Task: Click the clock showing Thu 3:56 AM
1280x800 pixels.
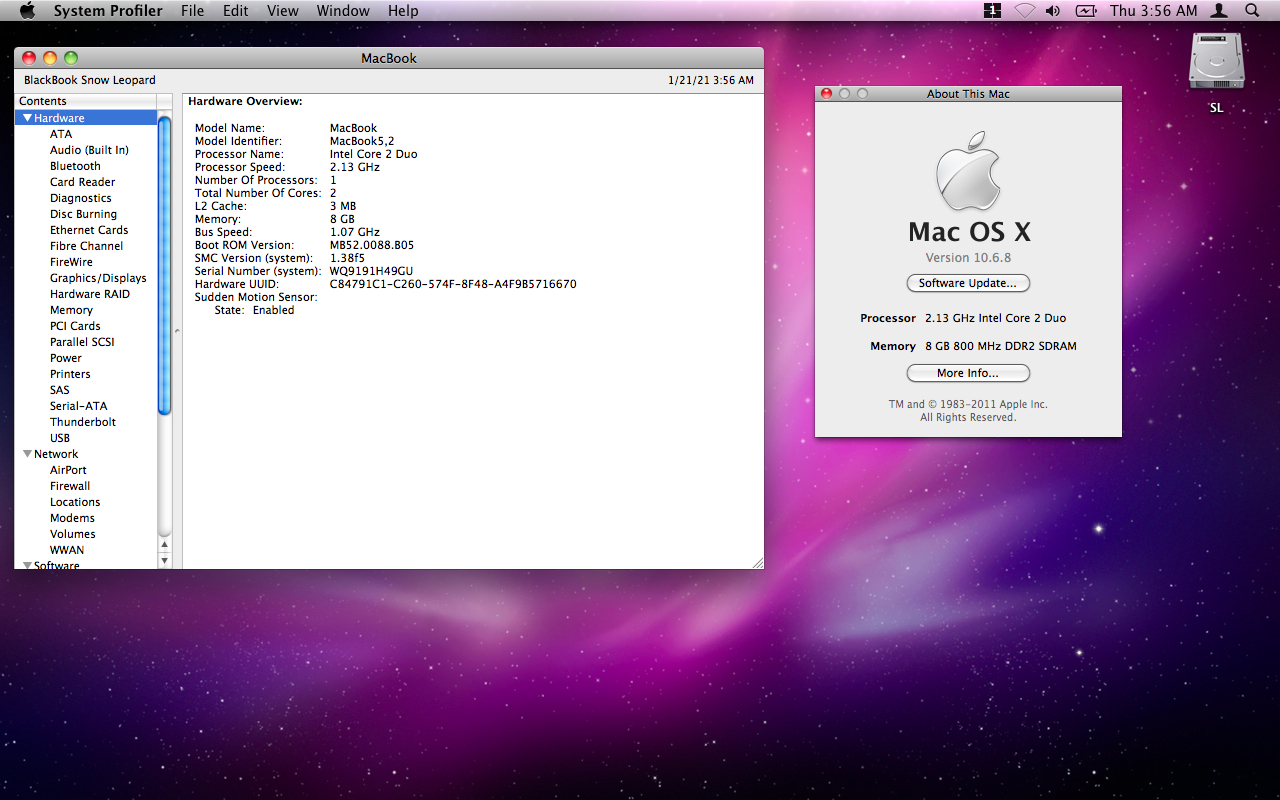Action: (1153, 10)
